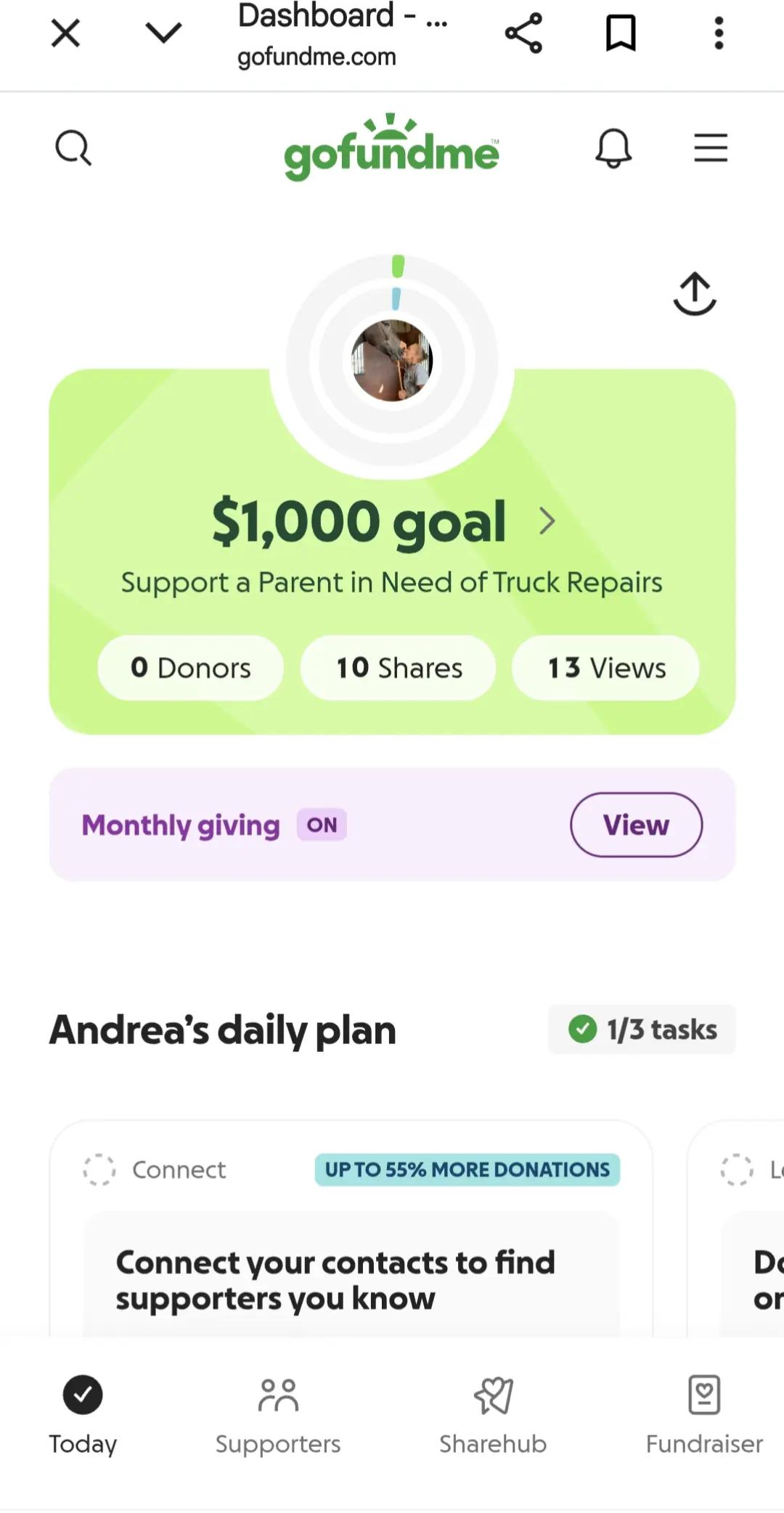Open the 10 Shares stat pill
The image size is (784, 1513).
pyautogui.click(x=399, y=668)
